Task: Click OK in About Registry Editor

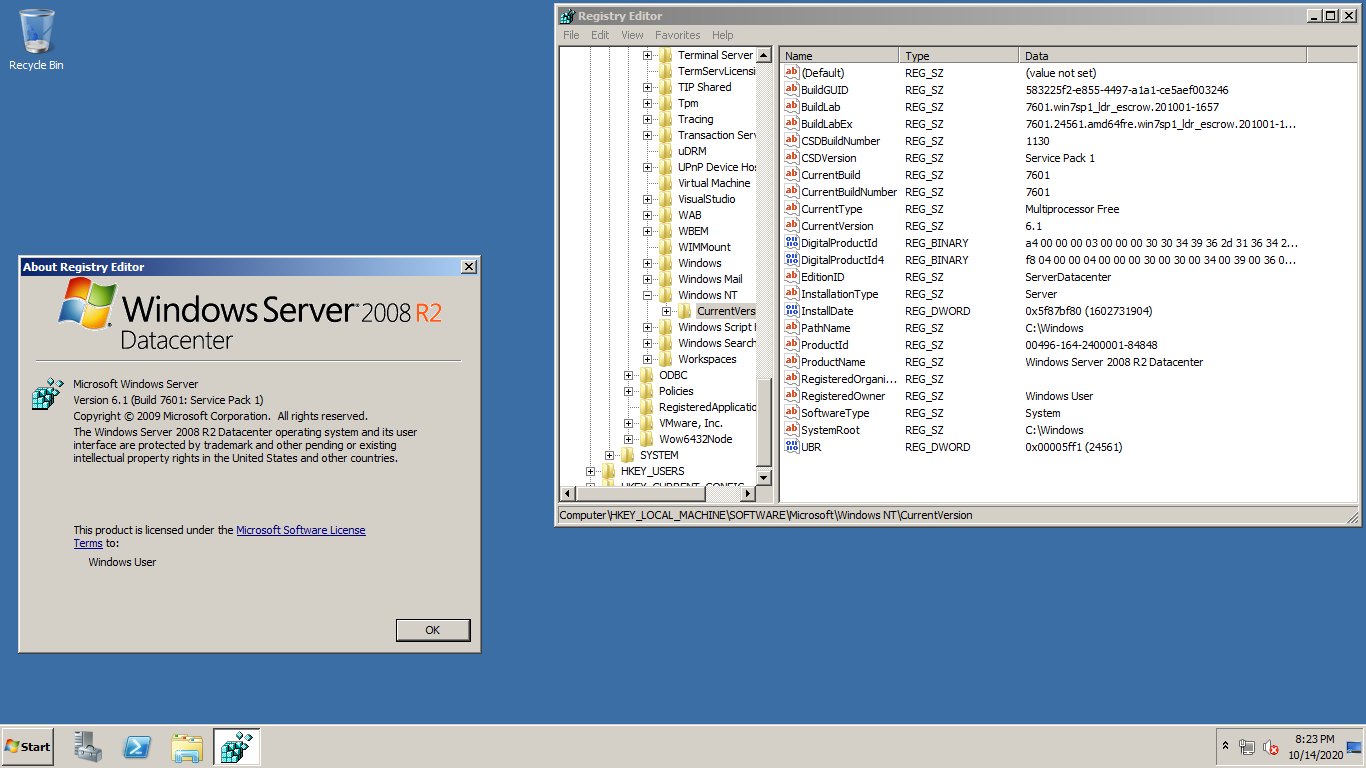Action: click(433, 630)
